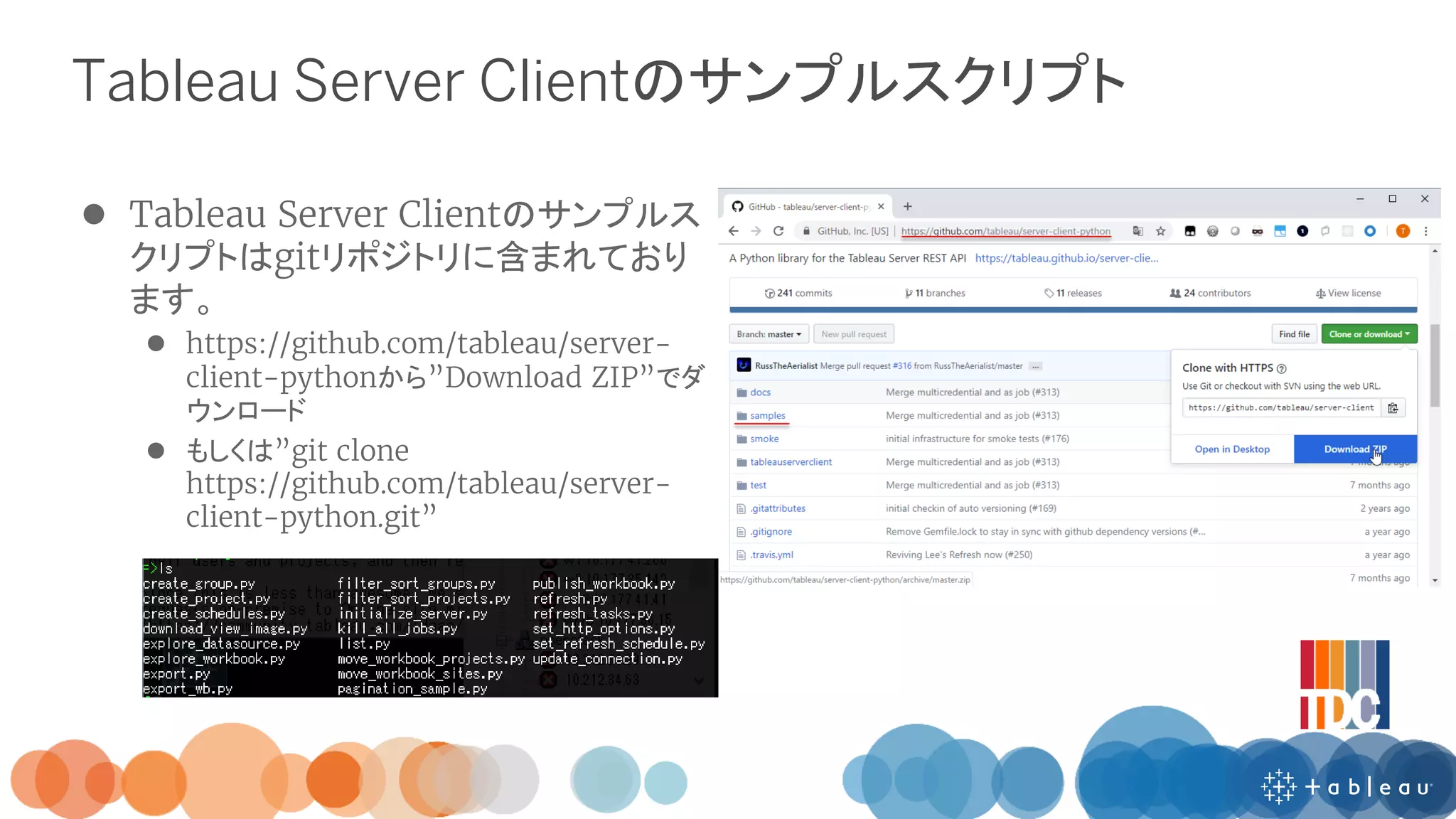Click the sunglasses extension icon
This screenshot has height=819, width=1456.
click(1258, 231)
